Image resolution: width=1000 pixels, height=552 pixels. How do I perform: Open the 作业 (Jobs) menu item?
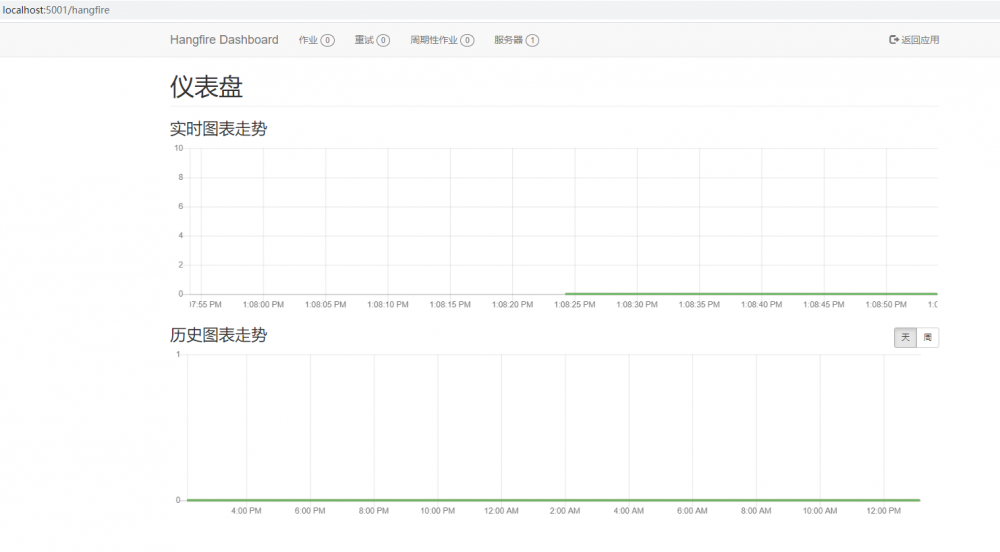click(316, 40)
